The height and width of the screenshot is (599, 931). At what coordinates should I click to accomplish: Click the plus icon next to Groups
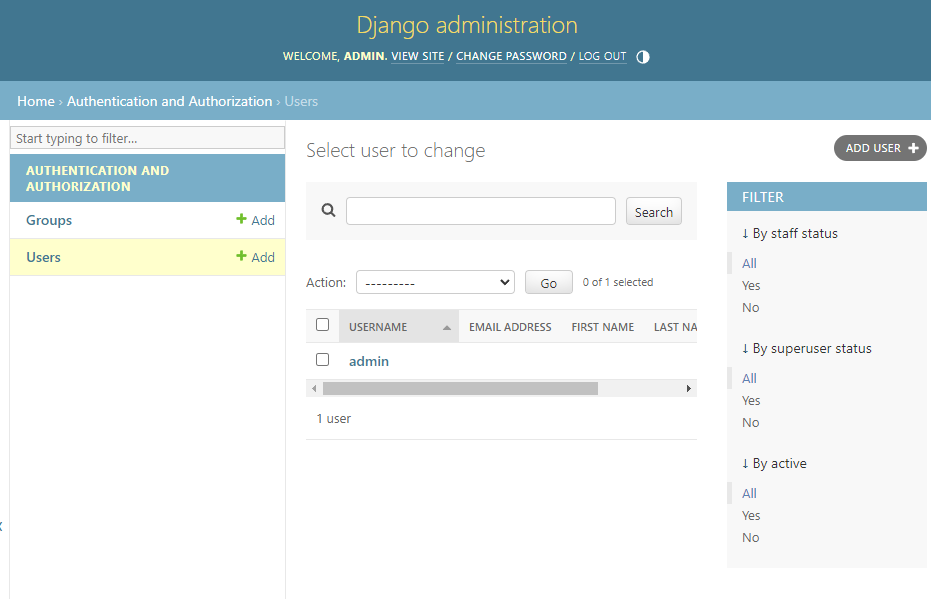(241, 219)
